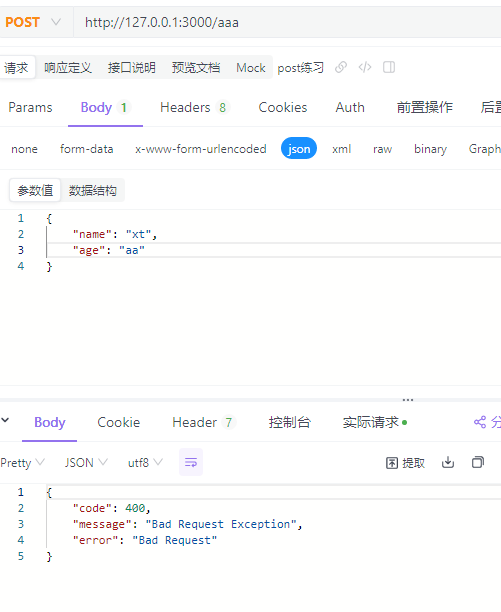Select the xml body type
The height and width of the screenshot is (612, 501).
[x=342, y=149]
